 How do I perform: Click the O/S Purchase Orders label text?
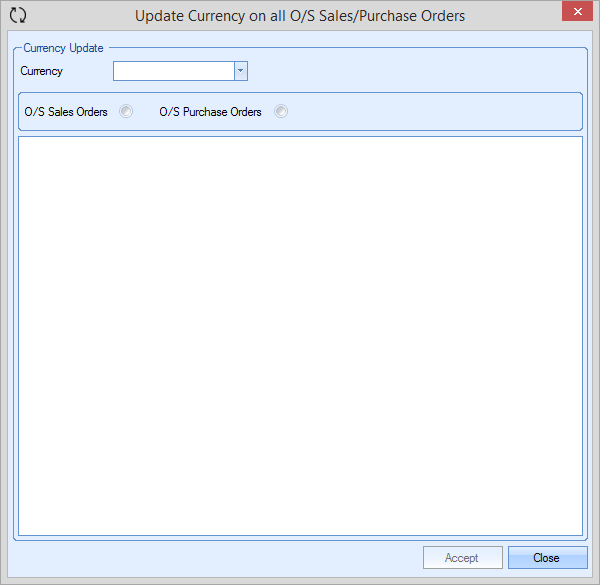210,112
